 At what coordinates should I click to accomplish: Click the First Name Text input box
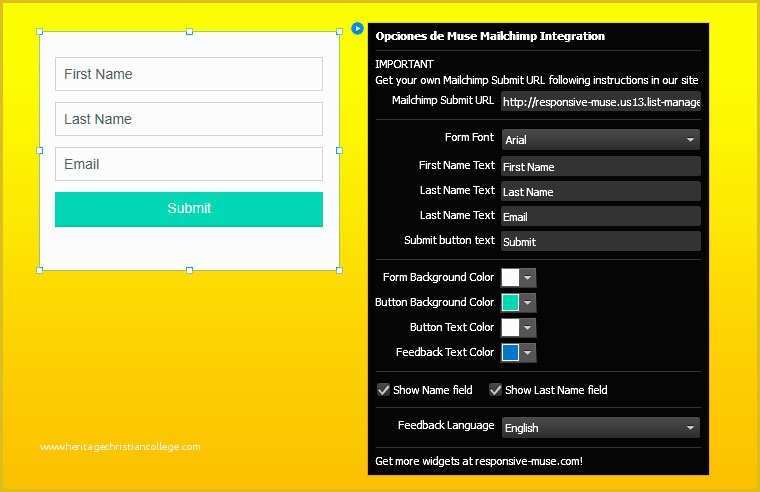tap(601, 166)
